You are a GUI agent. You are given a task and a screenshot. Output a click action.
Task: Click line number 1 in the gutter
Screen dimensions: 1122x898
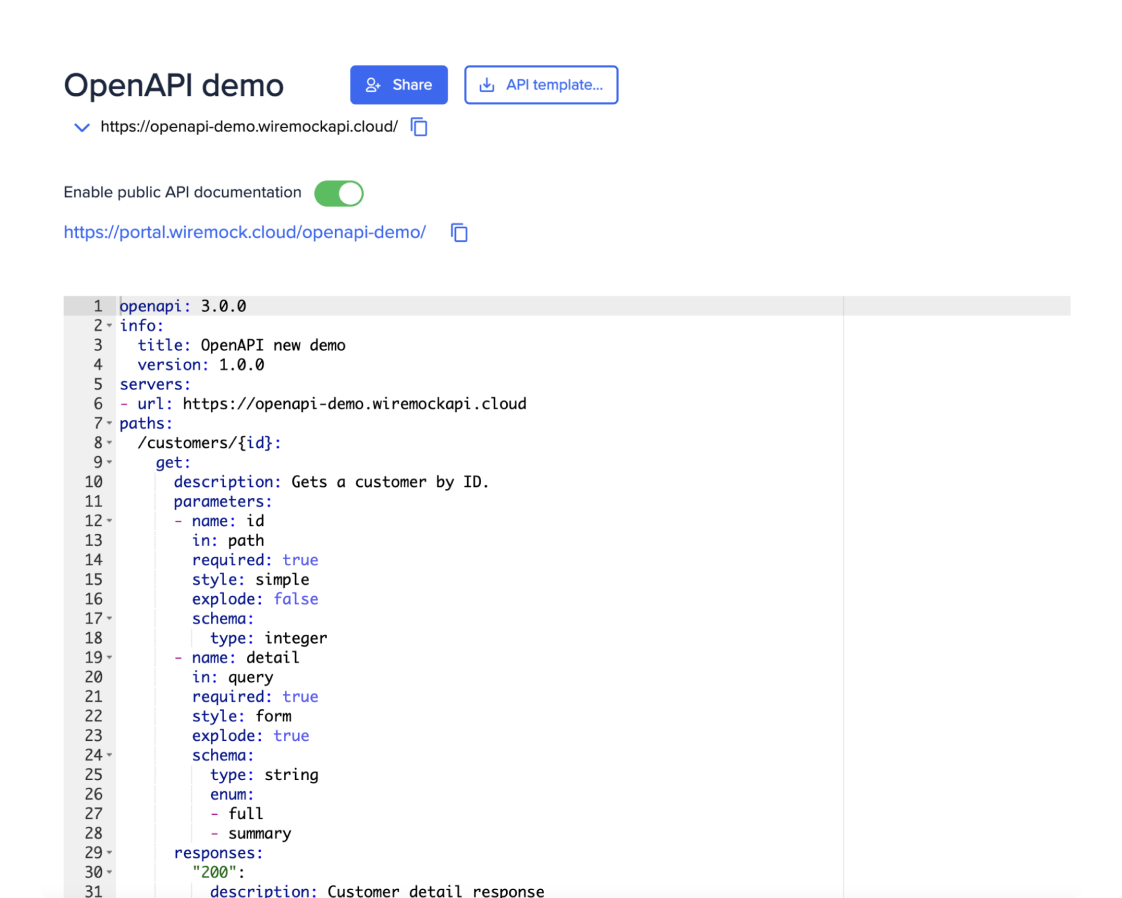pyautogui.click(x=97, y=306)
